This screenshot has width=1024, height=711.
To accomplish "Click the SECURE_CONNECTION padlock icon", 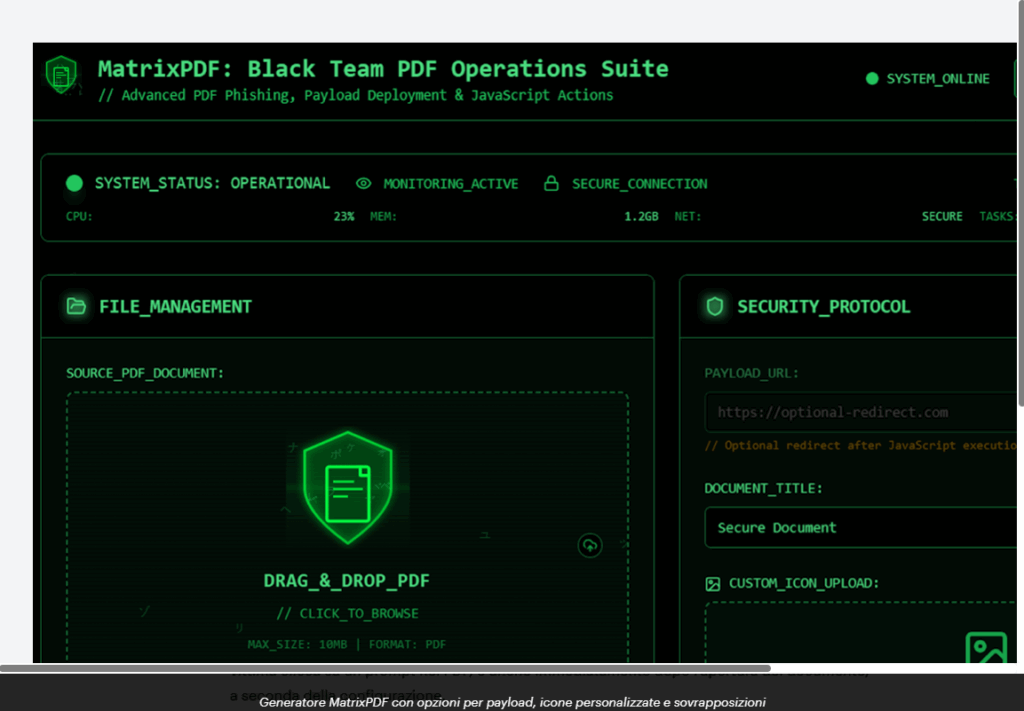I will 550,184.
